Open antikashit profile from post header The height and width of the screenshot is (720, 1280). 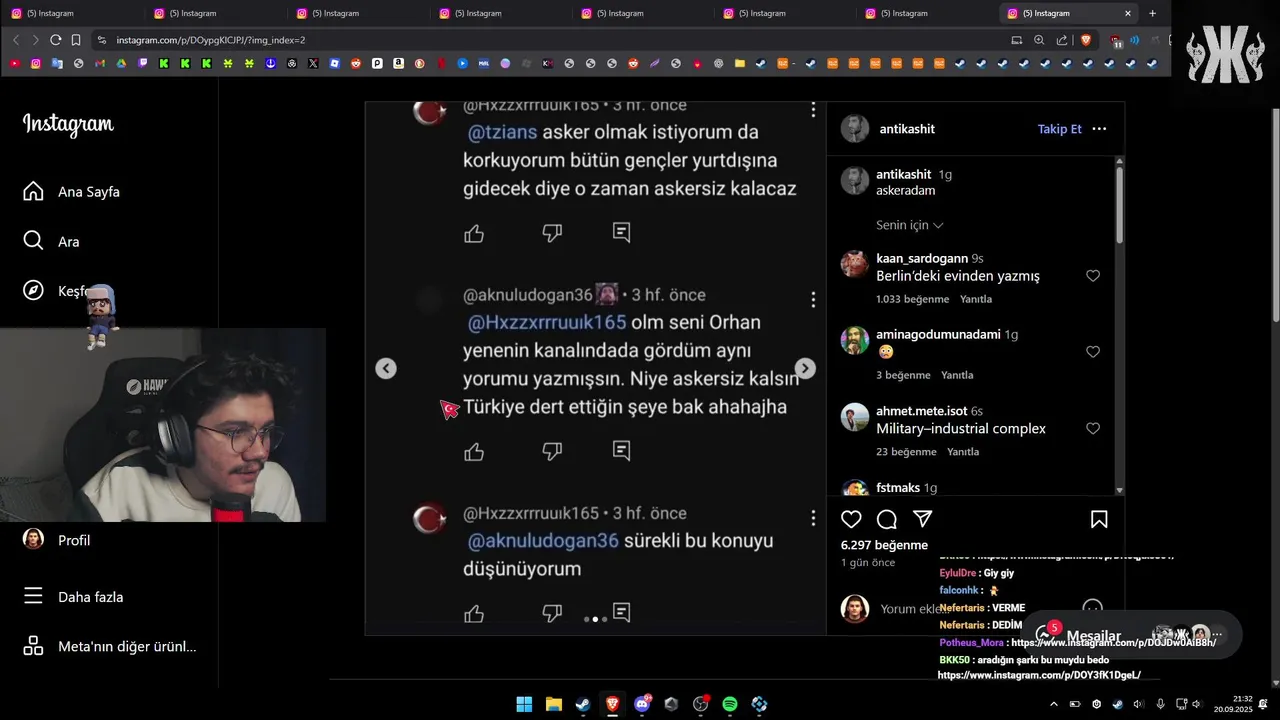coord(907,129)
